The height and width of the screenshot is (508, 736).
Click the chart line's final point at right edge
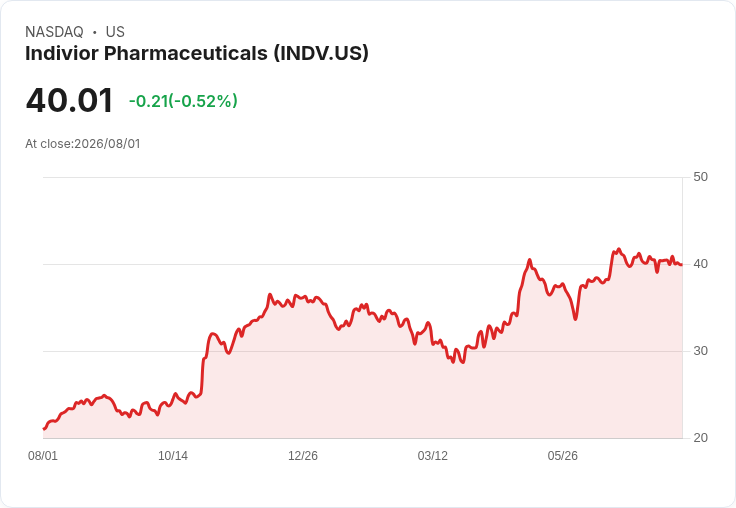click(x=682, y=265)
